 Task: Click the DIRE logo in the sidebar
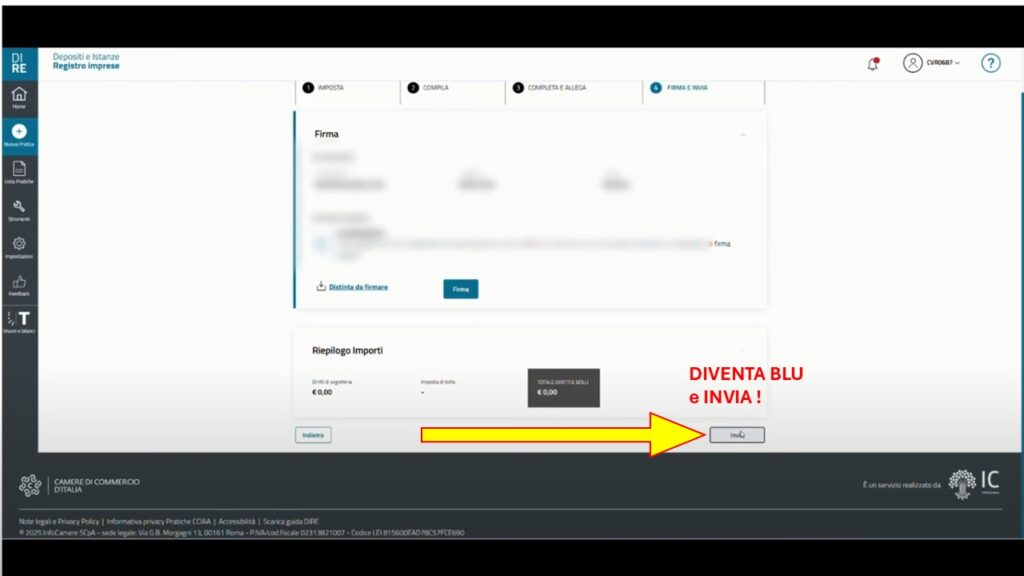pyautogui.click(x=19, y=63)
